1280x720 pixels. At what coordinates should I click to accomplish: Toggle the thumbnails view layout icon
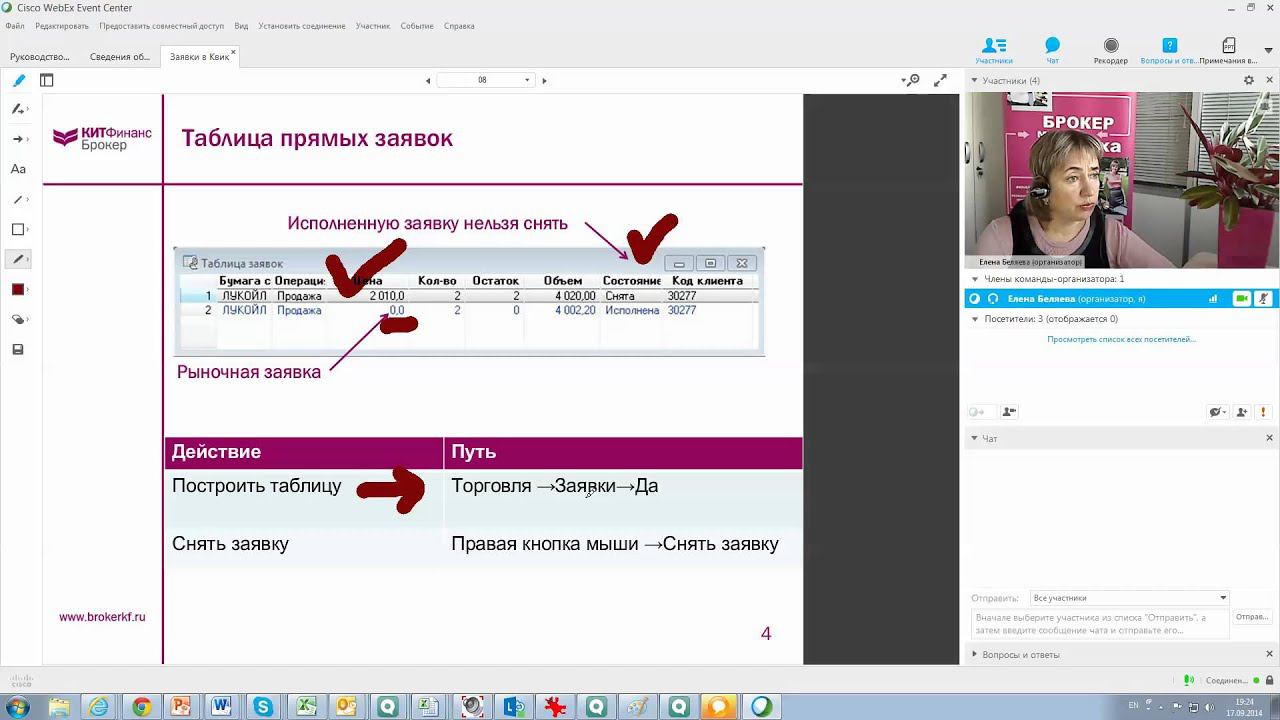click(x=47, y=80)
